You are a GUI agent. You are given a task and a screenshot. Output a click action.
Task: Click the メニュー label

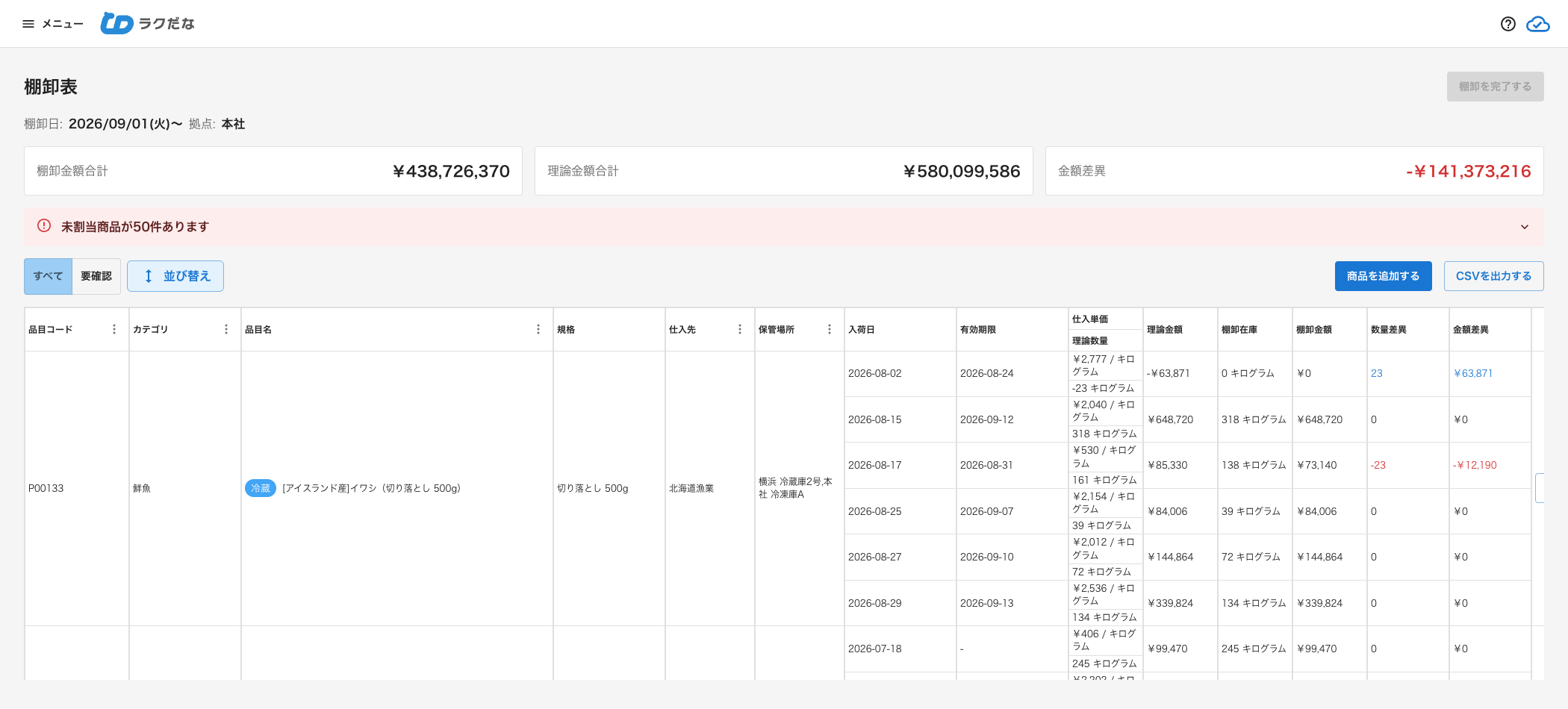[63, 24]
